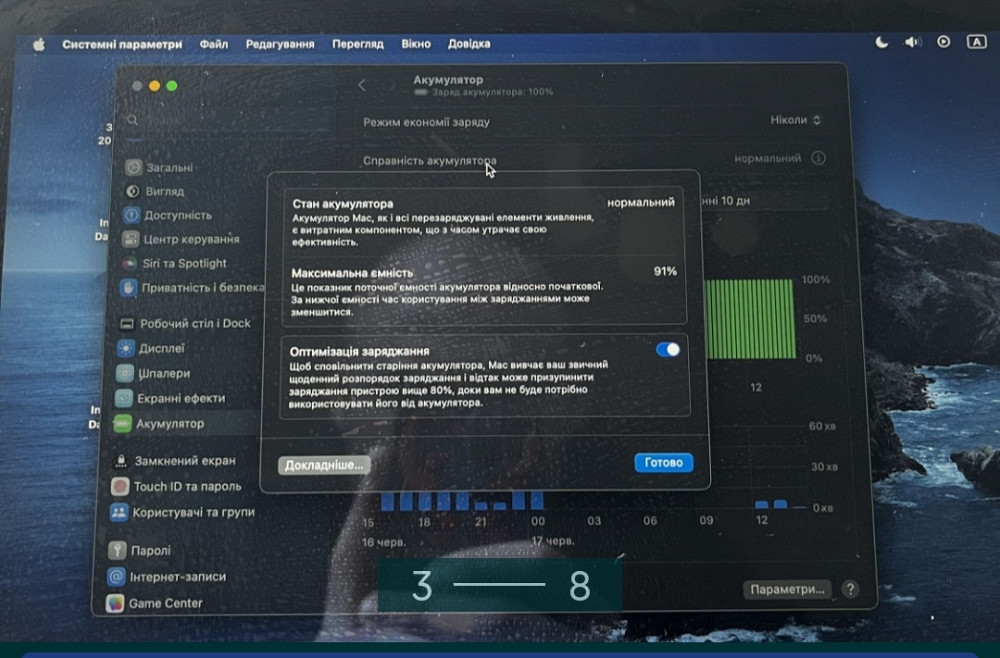Go back with the chevron arrow
Screen dimensions: 1000x658
click(362, 86)
